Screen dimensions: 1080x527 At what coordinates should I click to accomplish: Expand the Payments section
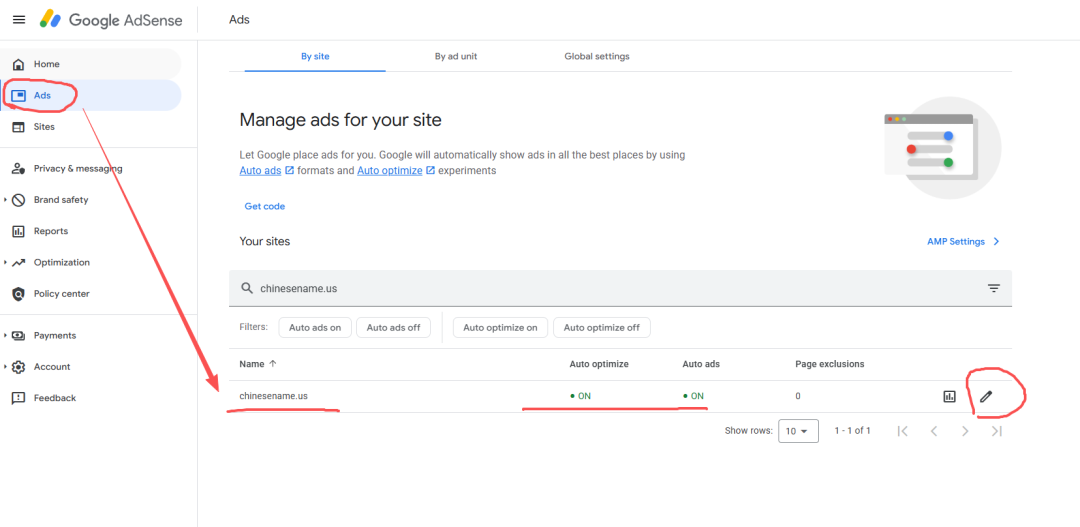[x=54, y=336]
